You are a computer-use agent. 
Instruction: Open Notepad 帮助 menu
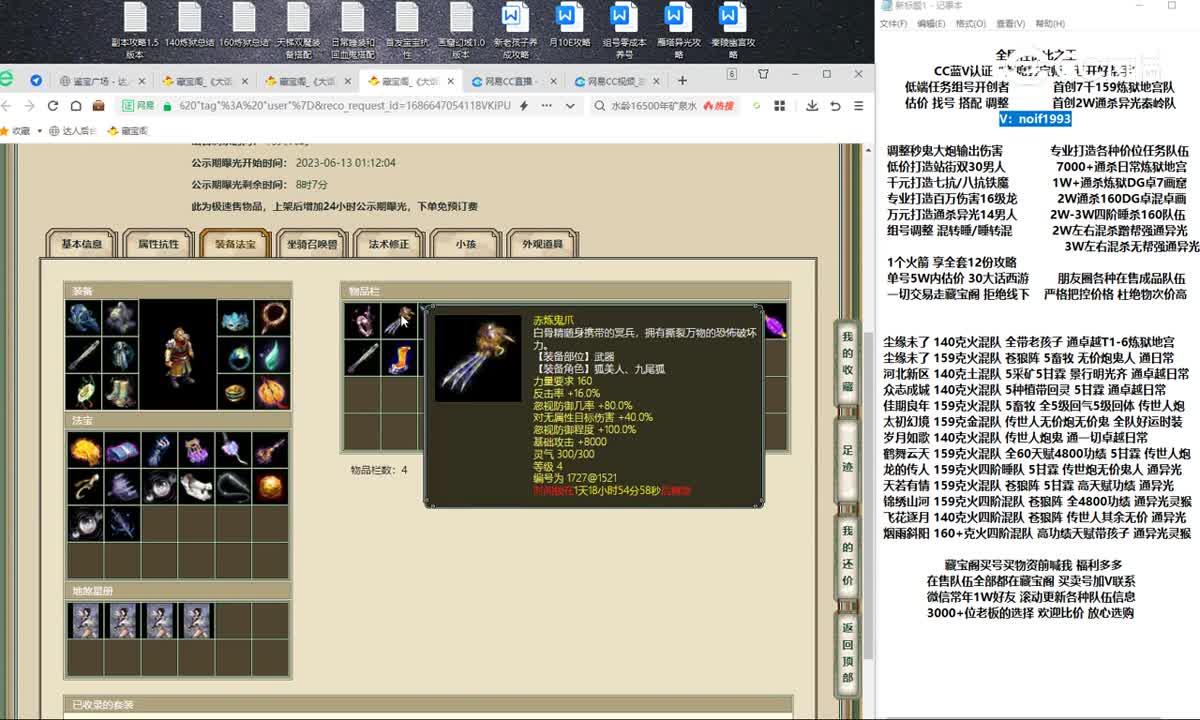(1050, 23)
